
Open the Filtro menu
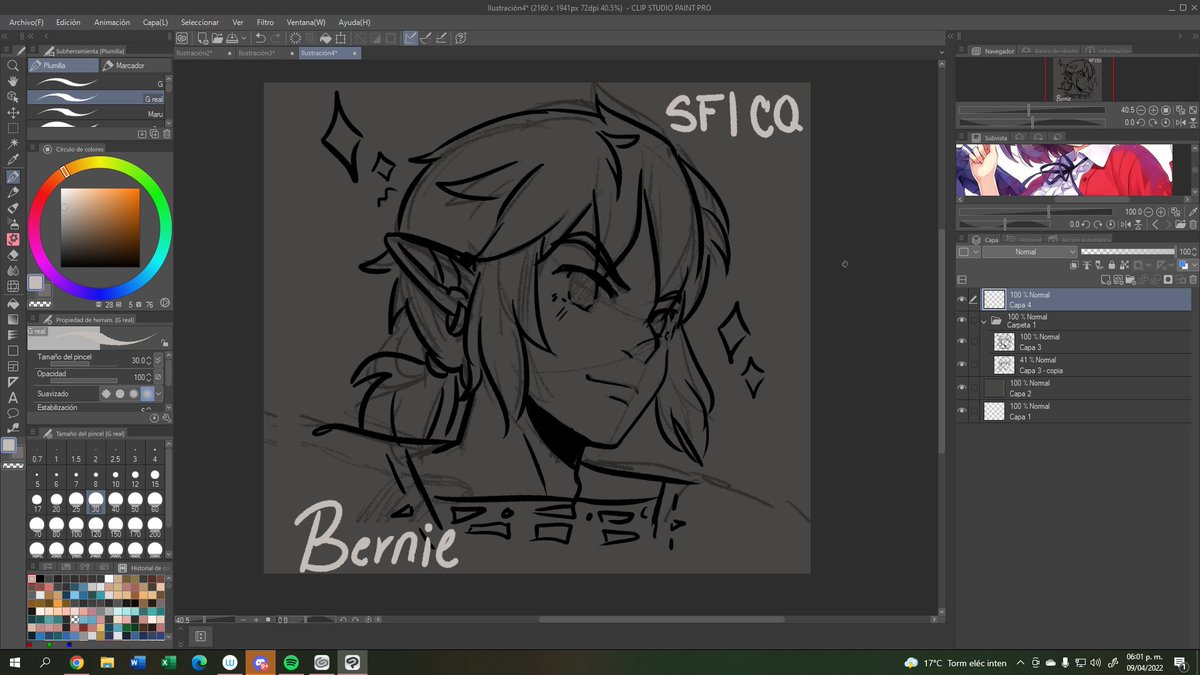[x=265, y=21]
